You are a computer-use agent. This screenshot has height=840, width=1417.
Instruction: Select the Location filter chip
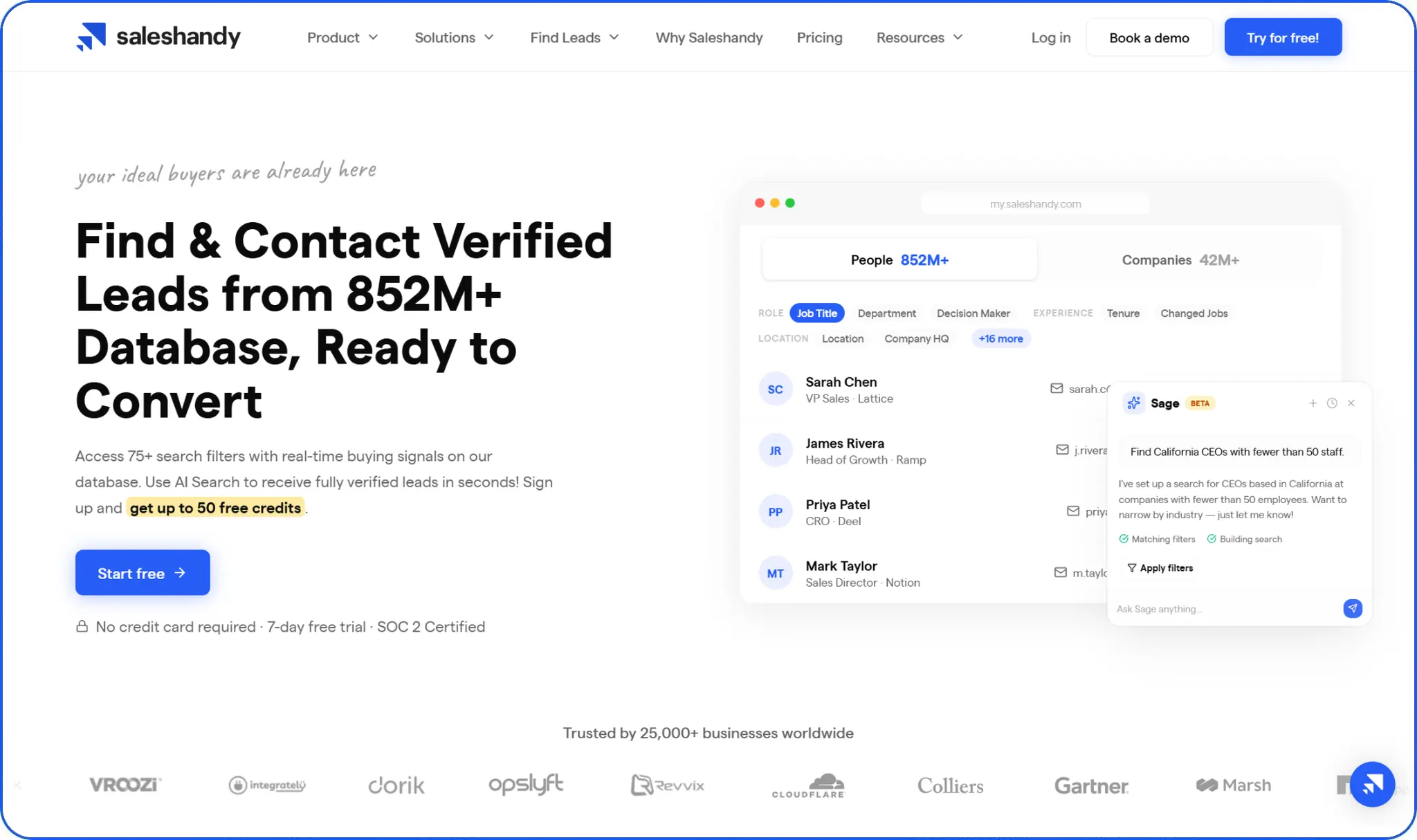[842, 338]
